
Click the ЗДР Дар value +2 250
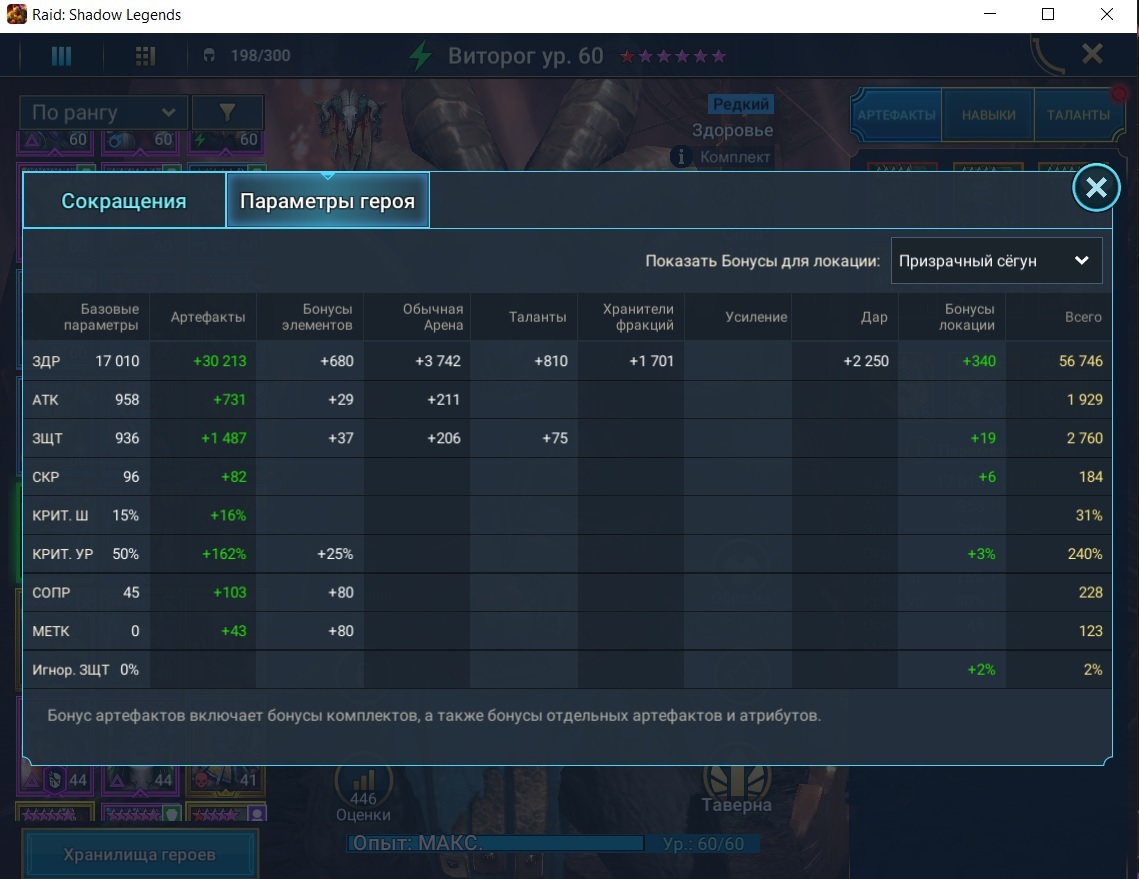click(x=866, y=361)
